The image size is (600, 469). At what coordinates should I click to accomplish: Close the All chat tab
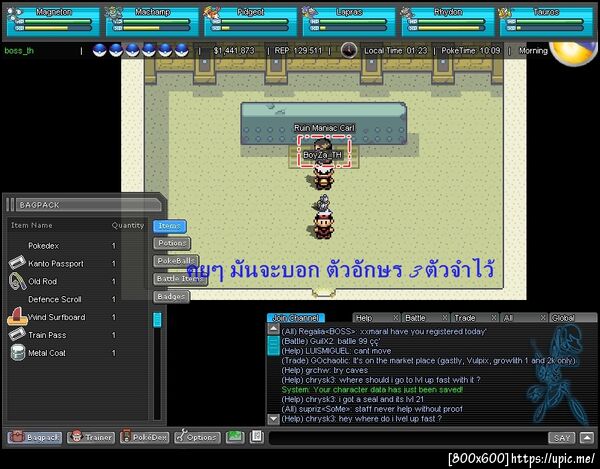click(543, 318)
